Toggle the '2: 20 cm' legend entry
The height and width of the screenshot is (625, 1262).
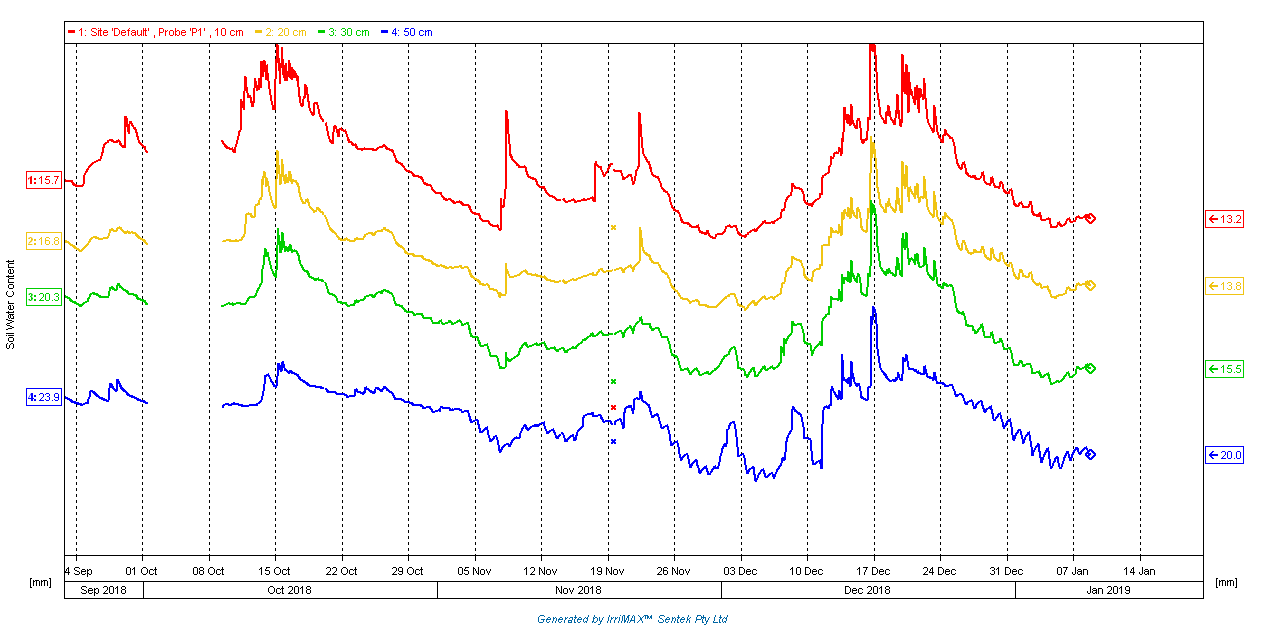(x=284, y=32)
